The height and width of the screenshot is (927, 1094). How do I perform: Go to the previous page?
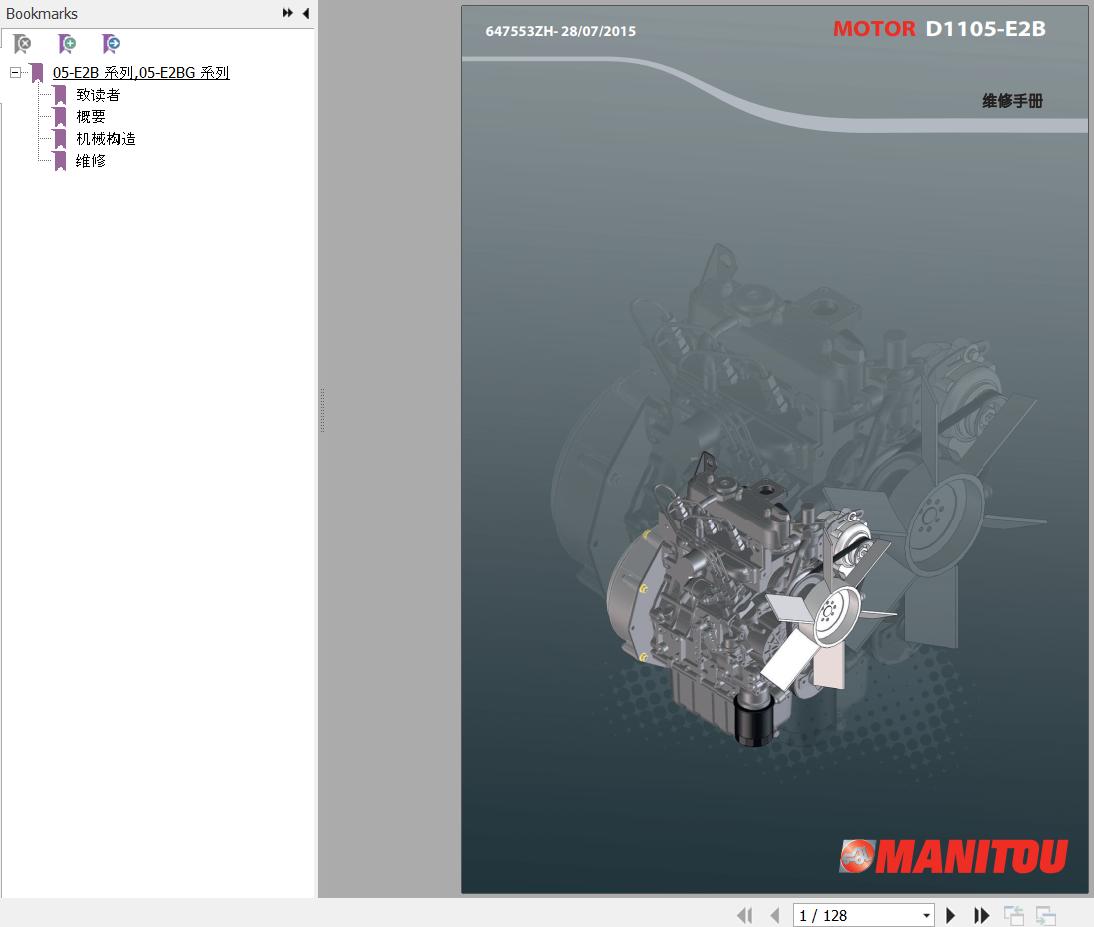(x=774, y=915)
